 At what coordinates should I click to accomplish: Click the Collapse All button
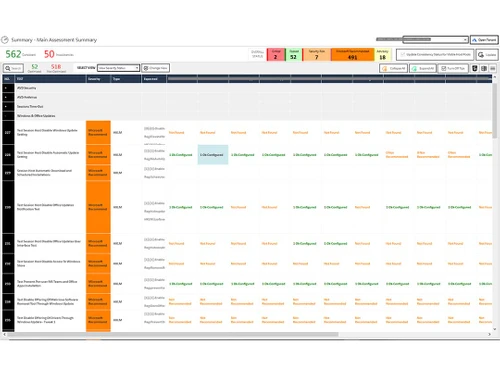[x=393, y=68]
